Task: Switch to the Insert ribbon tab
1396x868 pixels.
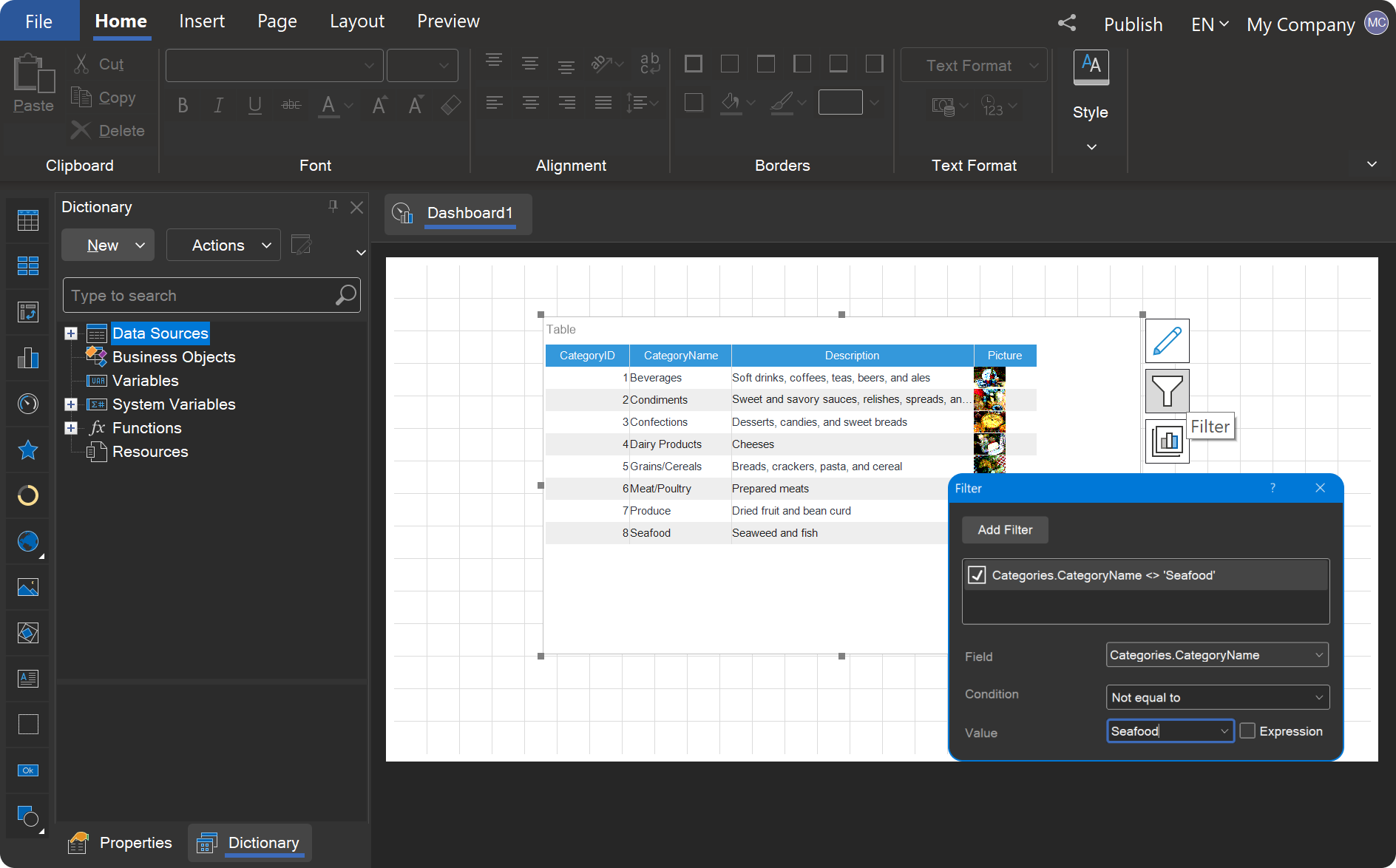Action: click(x=202, y=21)
